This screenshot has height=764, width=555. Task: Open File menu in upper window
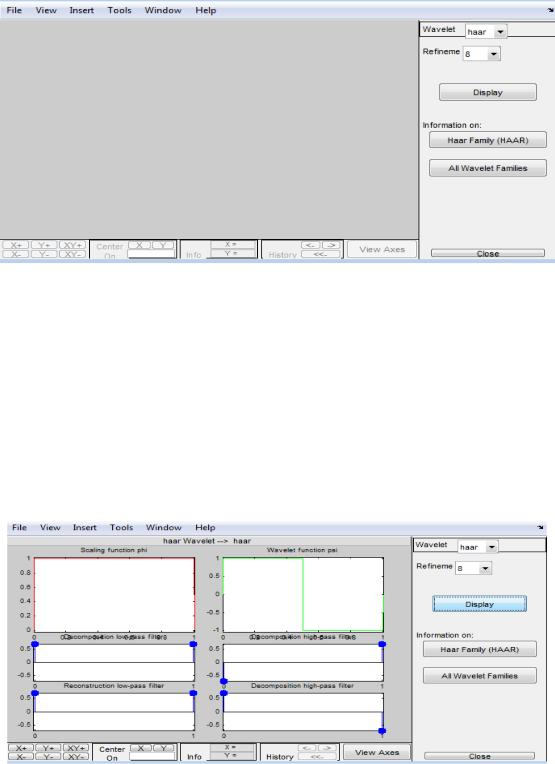point(14,10)
